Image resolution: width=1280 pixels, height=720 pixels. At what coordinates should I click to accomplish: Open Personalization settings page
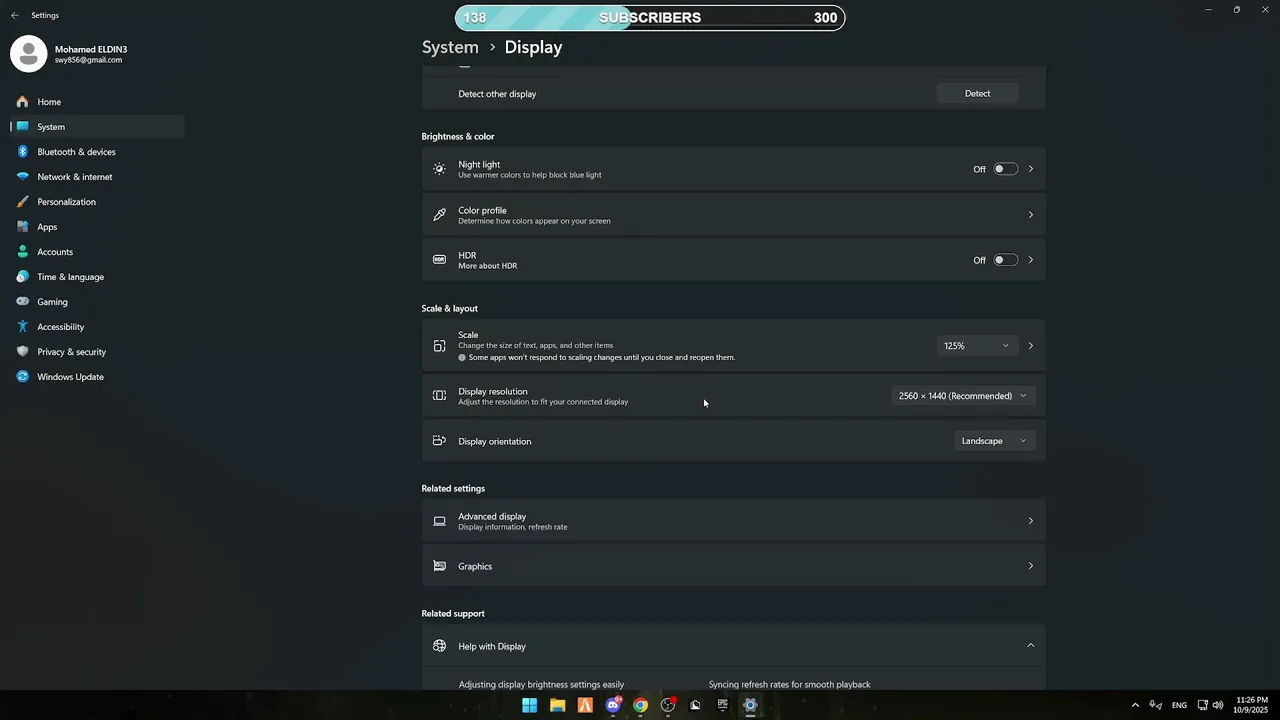click(x=97, y=202)
